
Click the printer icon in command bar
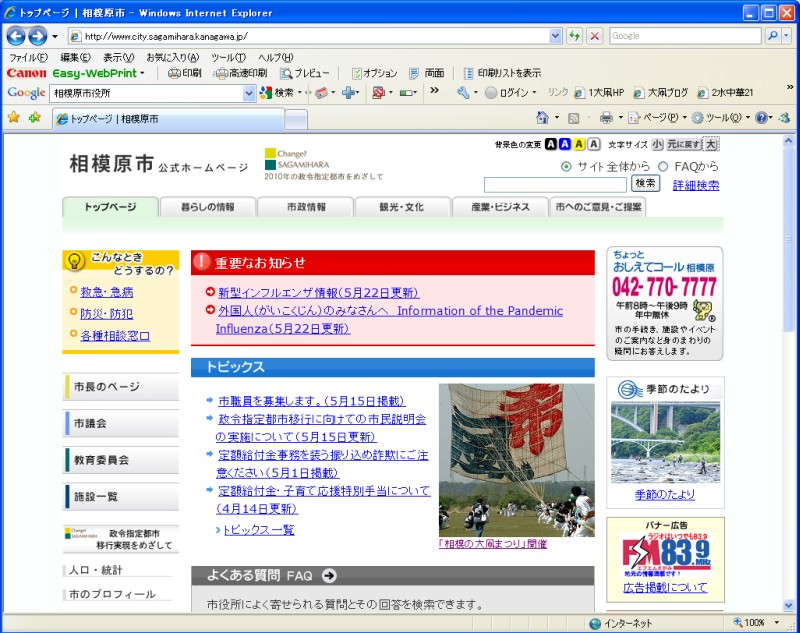[x=606, y=118]
